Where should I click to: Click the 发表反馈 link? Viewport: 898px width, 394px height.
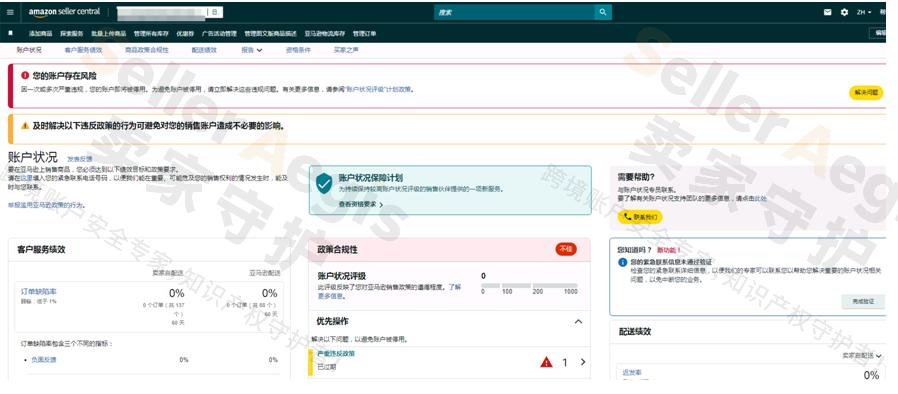(x=80, y=159)
